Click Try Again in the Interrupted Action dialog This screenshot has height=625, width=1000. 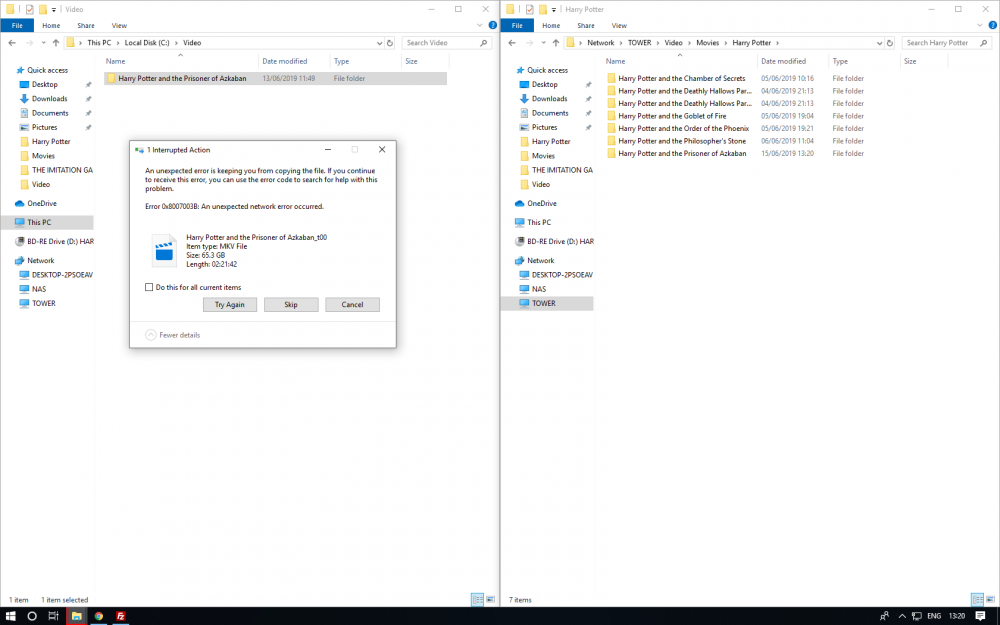pyautogui.click(x=230, y=305)
